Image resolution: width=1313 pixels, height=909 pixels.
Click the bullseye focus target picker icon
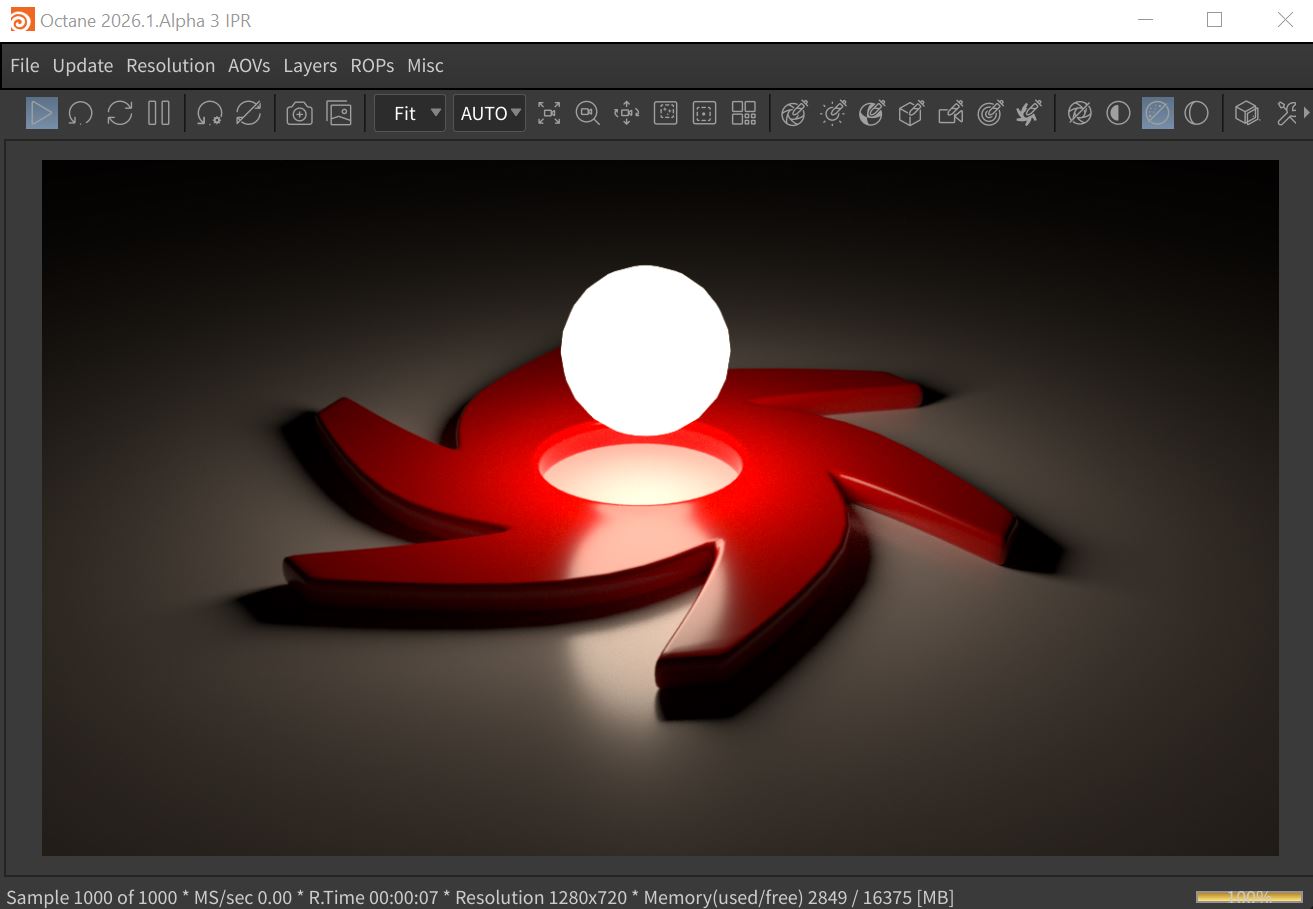tap(989, 113)
